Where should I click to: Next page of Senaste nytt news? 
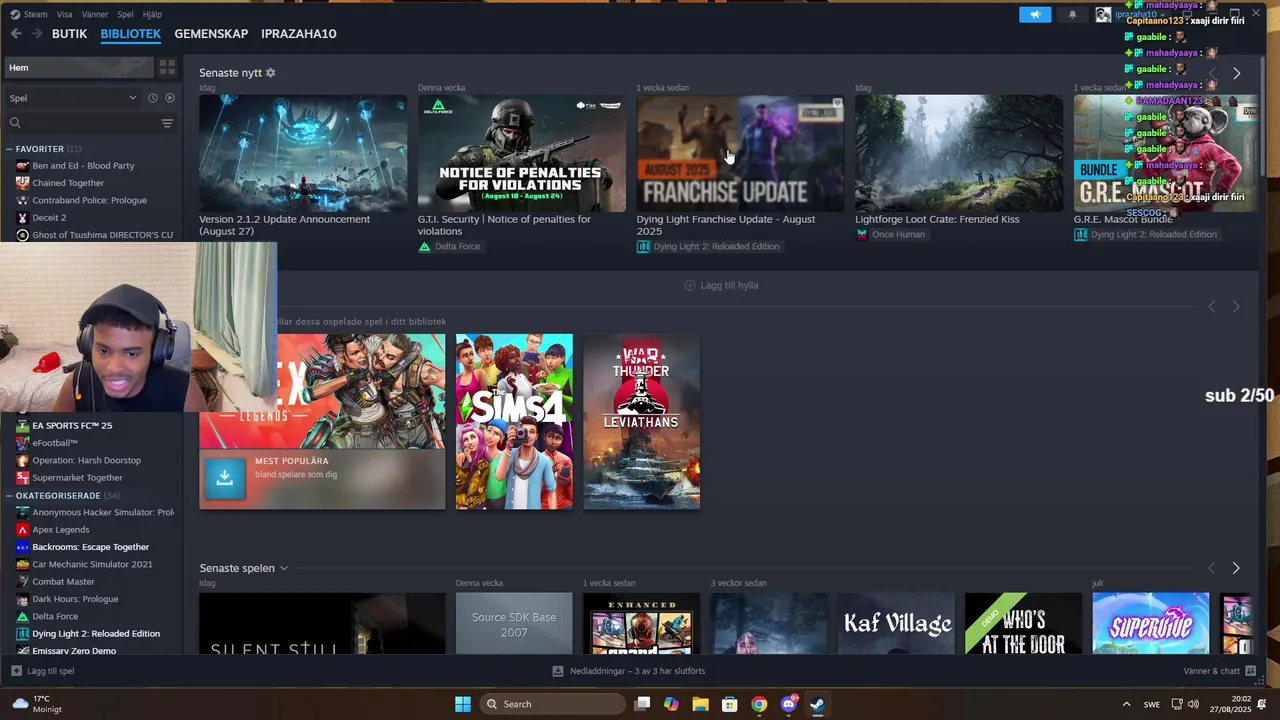click(1236, 73)
